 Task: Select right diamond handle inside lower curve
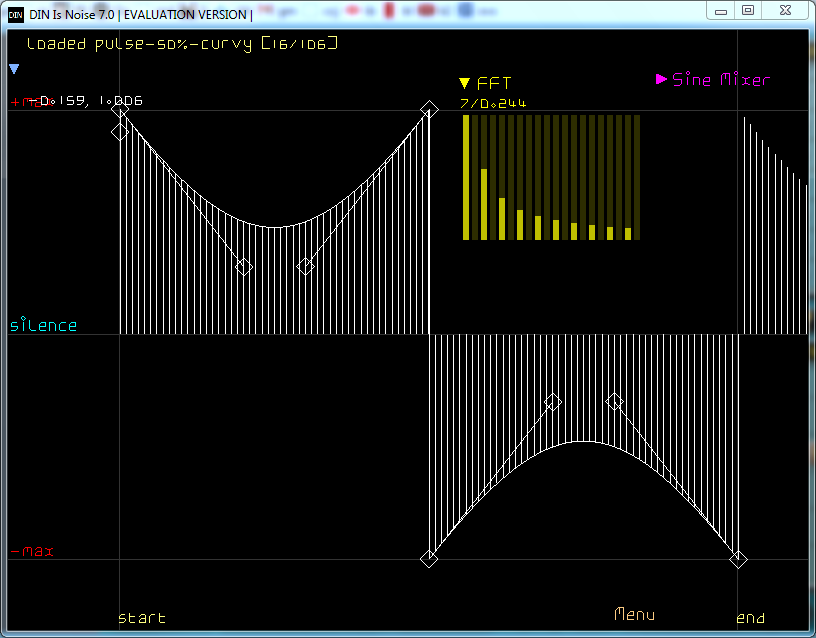615,402
